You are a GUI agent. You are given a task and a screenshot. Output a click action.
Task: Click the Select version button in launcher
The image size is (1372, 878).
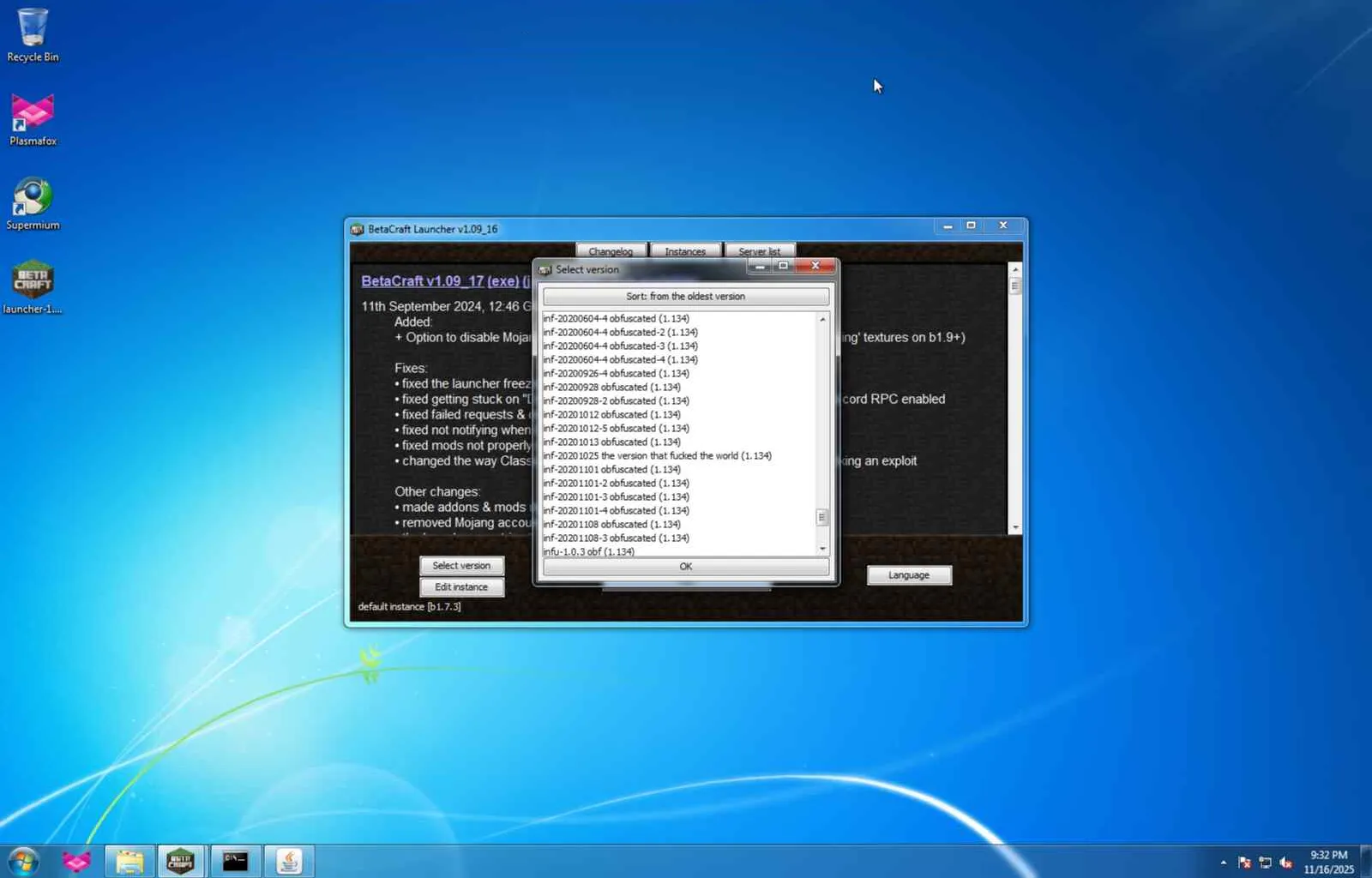point(462,566)
